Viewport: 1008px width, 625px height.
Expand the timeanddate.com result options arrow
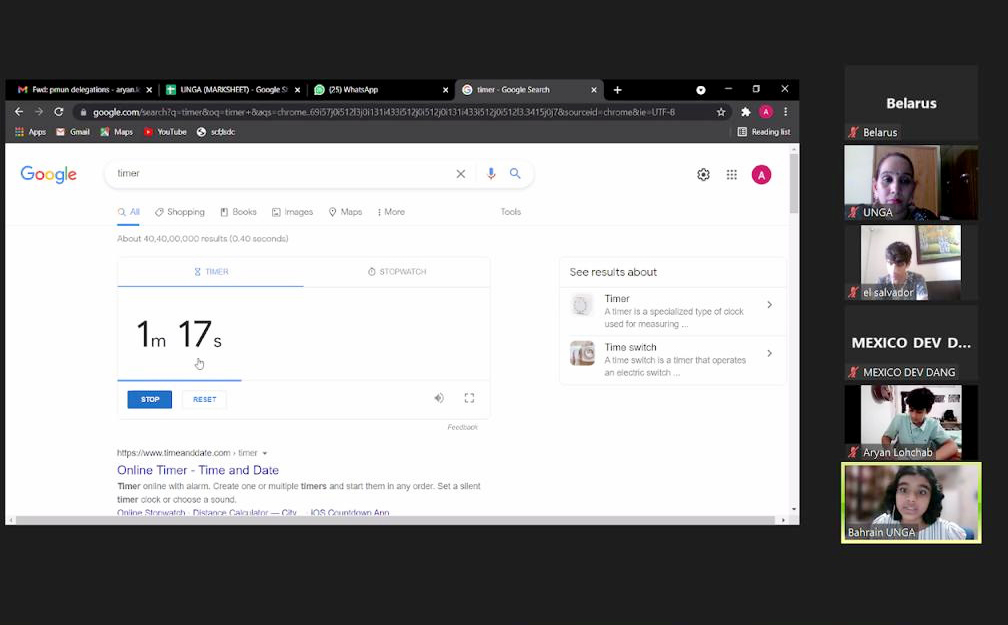(x=265, y=453)
